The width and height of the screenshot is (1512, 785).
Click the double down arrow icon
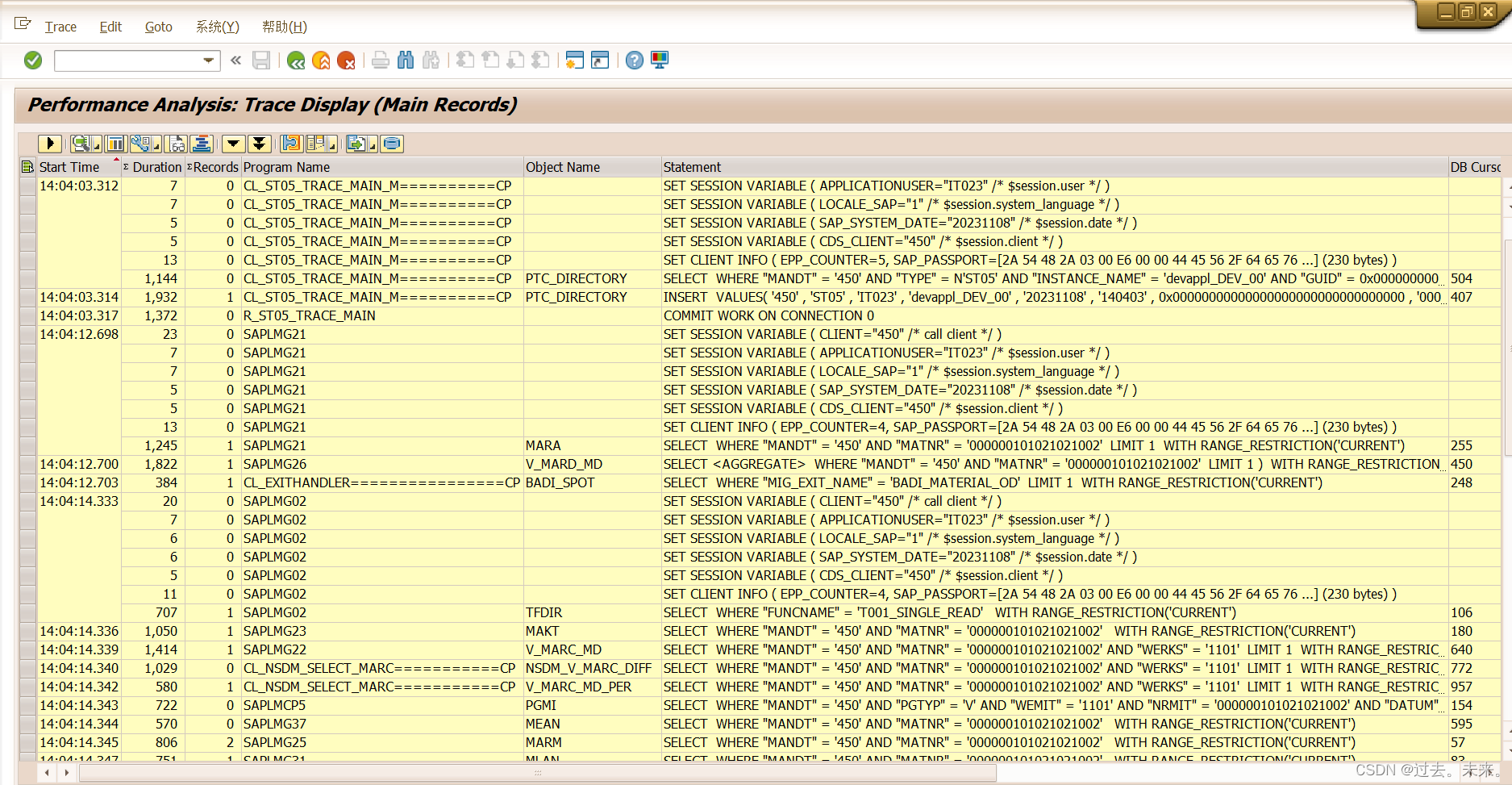tap(259, 144)
